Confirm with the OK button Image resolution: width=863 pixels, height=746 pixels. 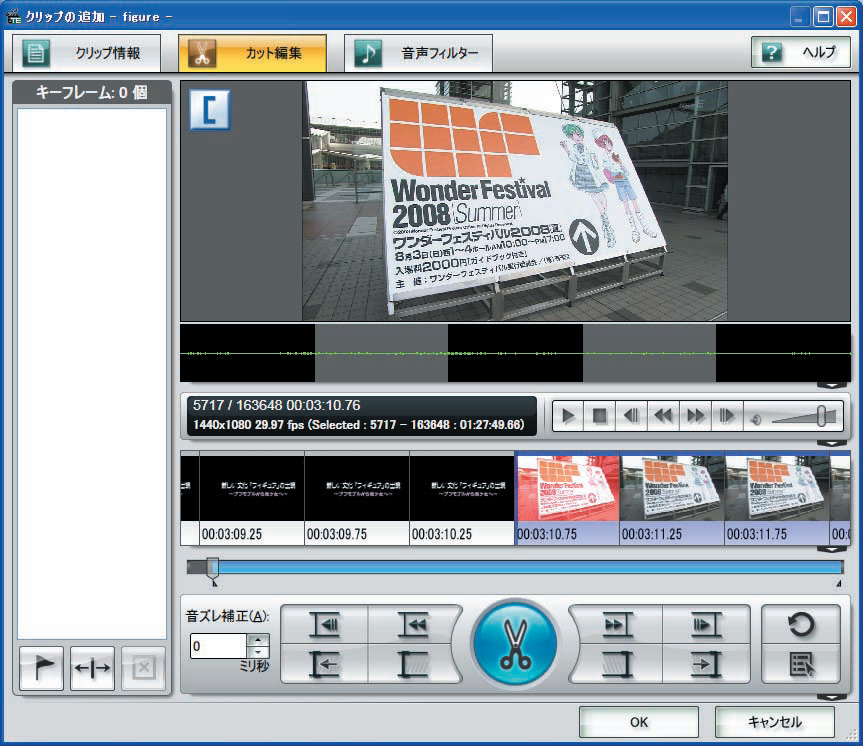(639, 722)
